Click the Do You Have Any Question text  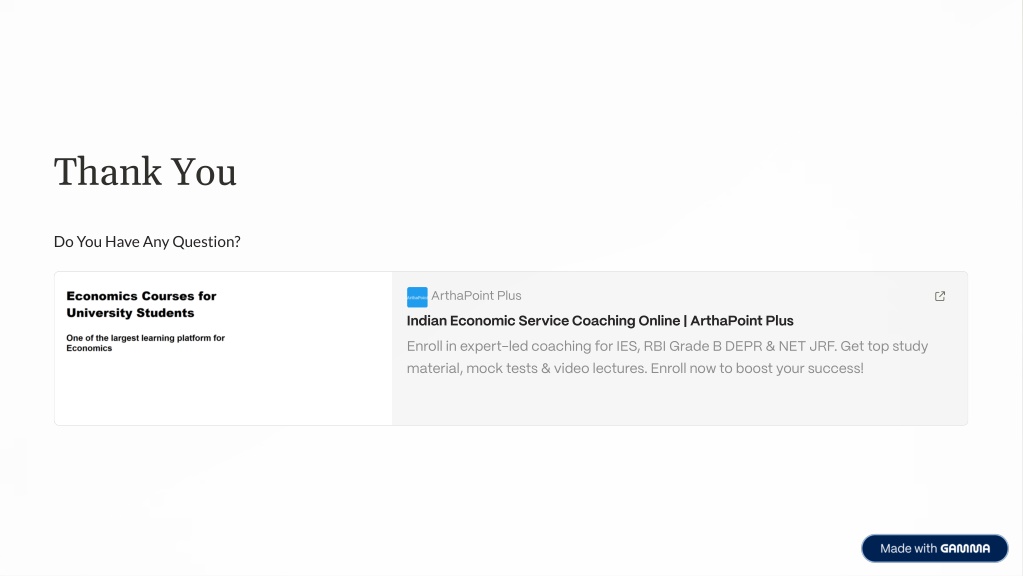(147, 242)
